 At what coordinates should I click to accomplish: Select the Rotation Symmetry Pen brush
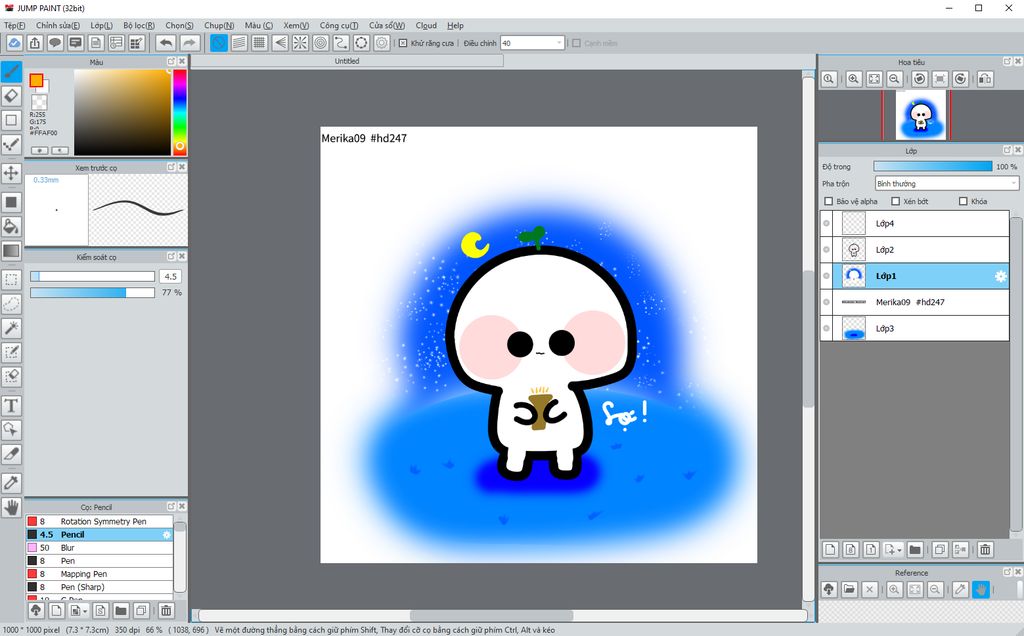click(99, 521)
